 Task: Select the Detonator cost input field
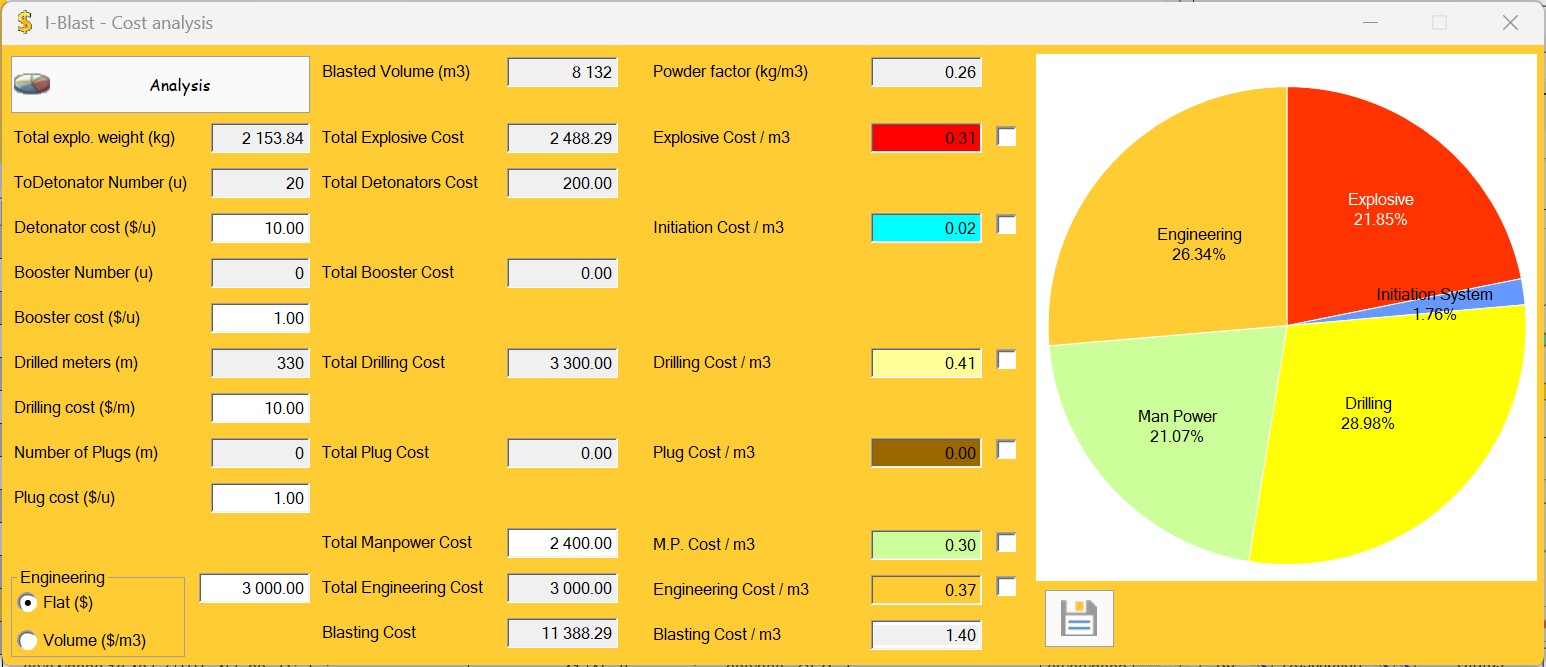[x=260, y=228]
